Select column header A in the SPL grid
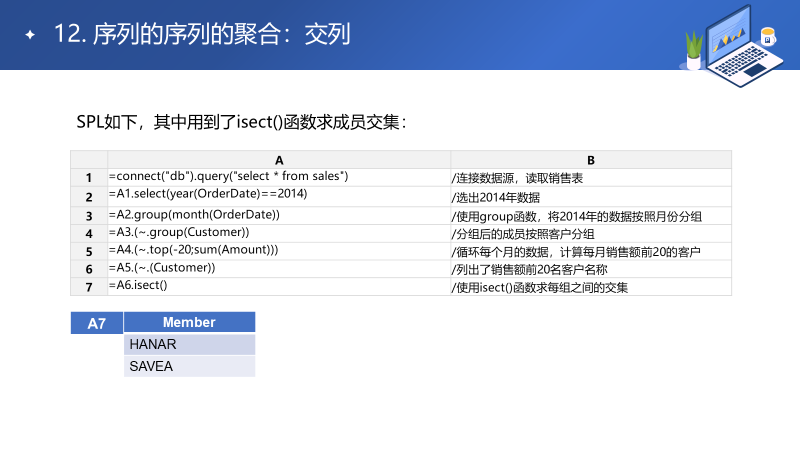The image size is (800, 450). (x=279, y=160)
